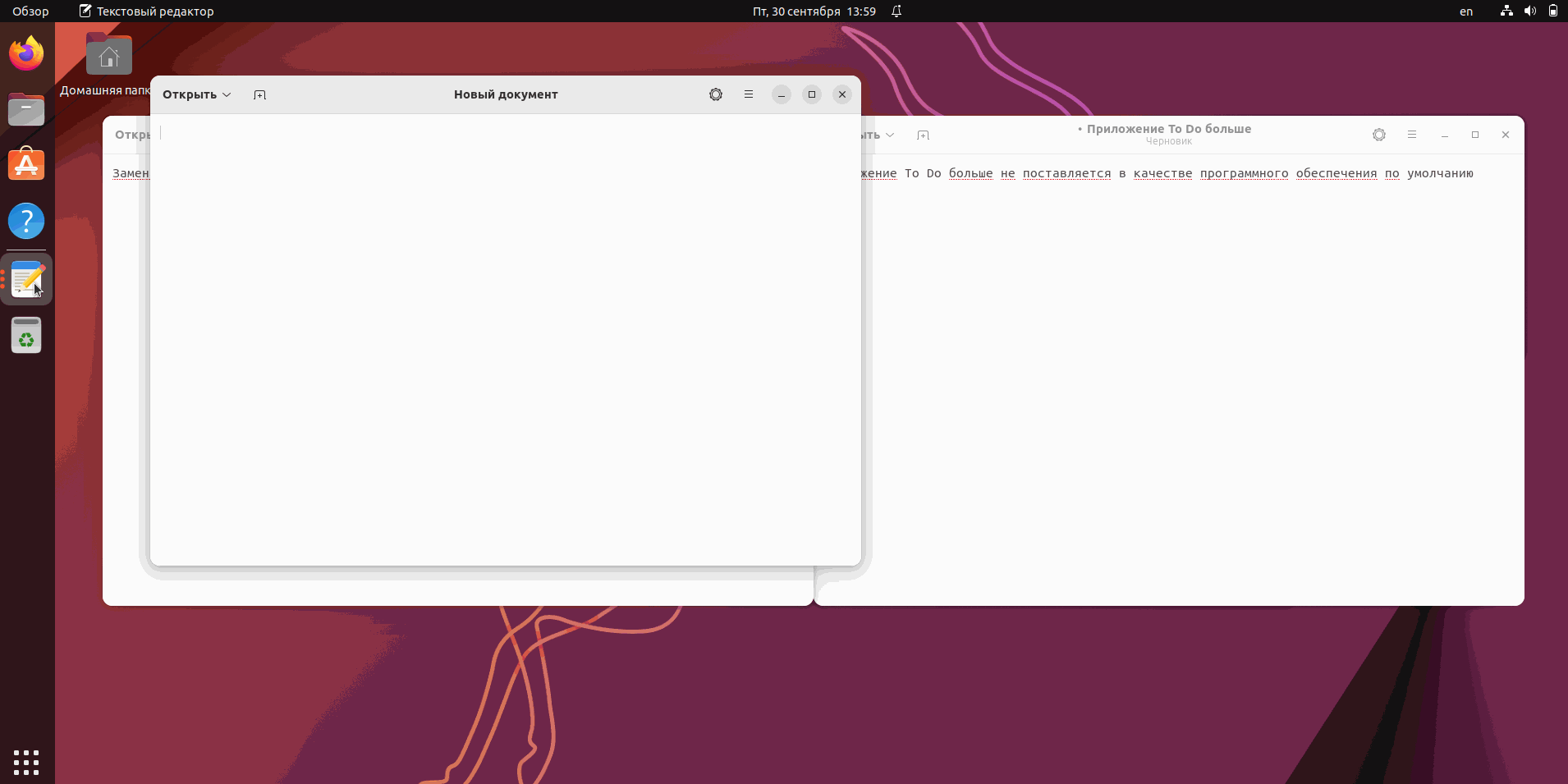
Task: Minimize the To Do draft window
Action: click(1445, 135)
